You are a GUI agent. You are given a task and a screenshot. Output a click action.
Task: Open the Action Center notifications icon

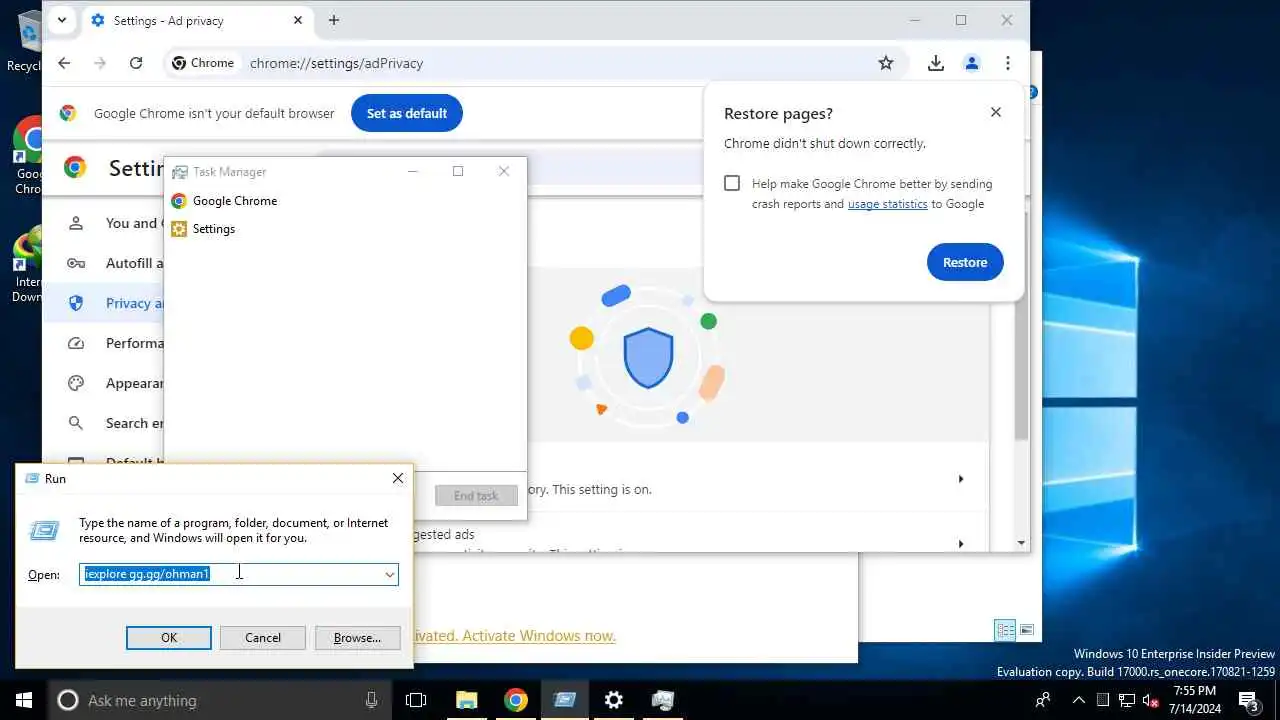1248,700
